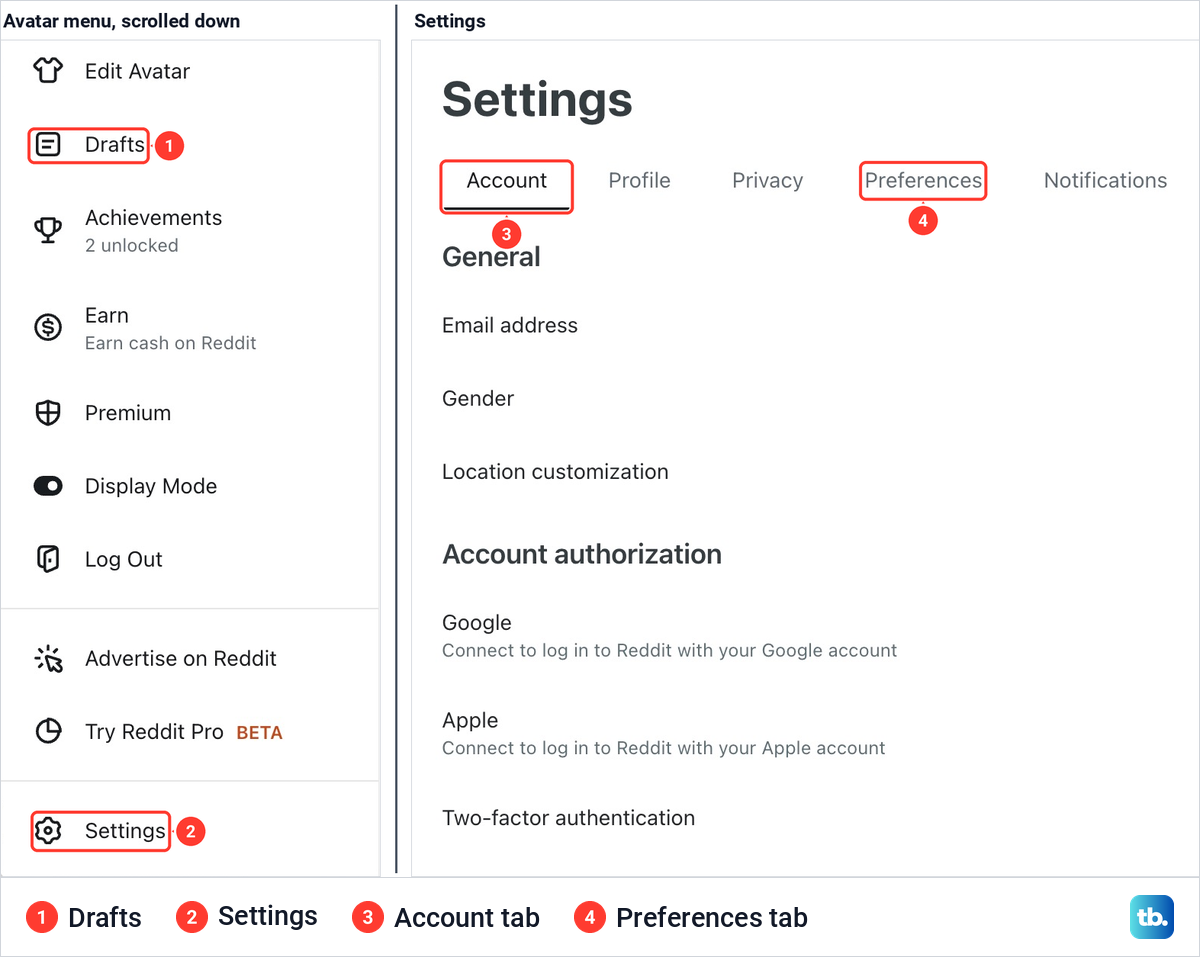The height and width of the screenshot is (957, 1200).
Task: Click the General section heading
Action: click(491, 257)
